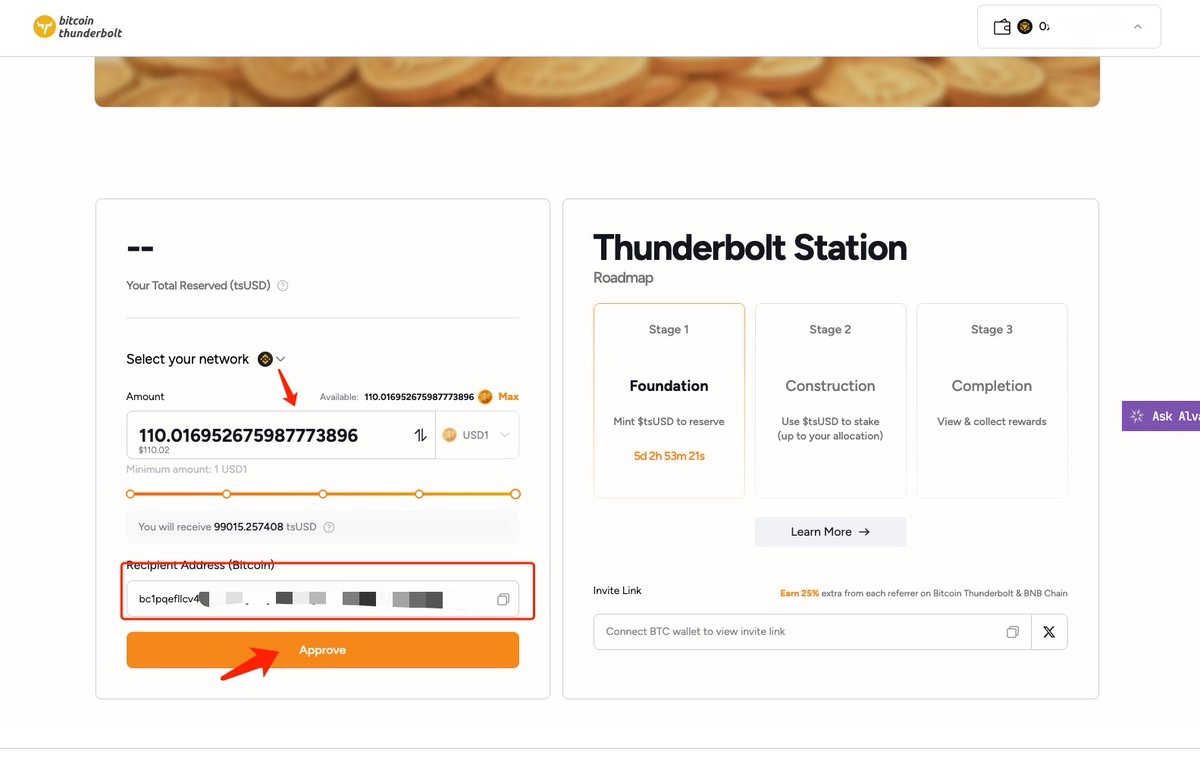Select the Stage 3 Completion card
Viewport: 1200px width, 760px height.
point(992,401)
